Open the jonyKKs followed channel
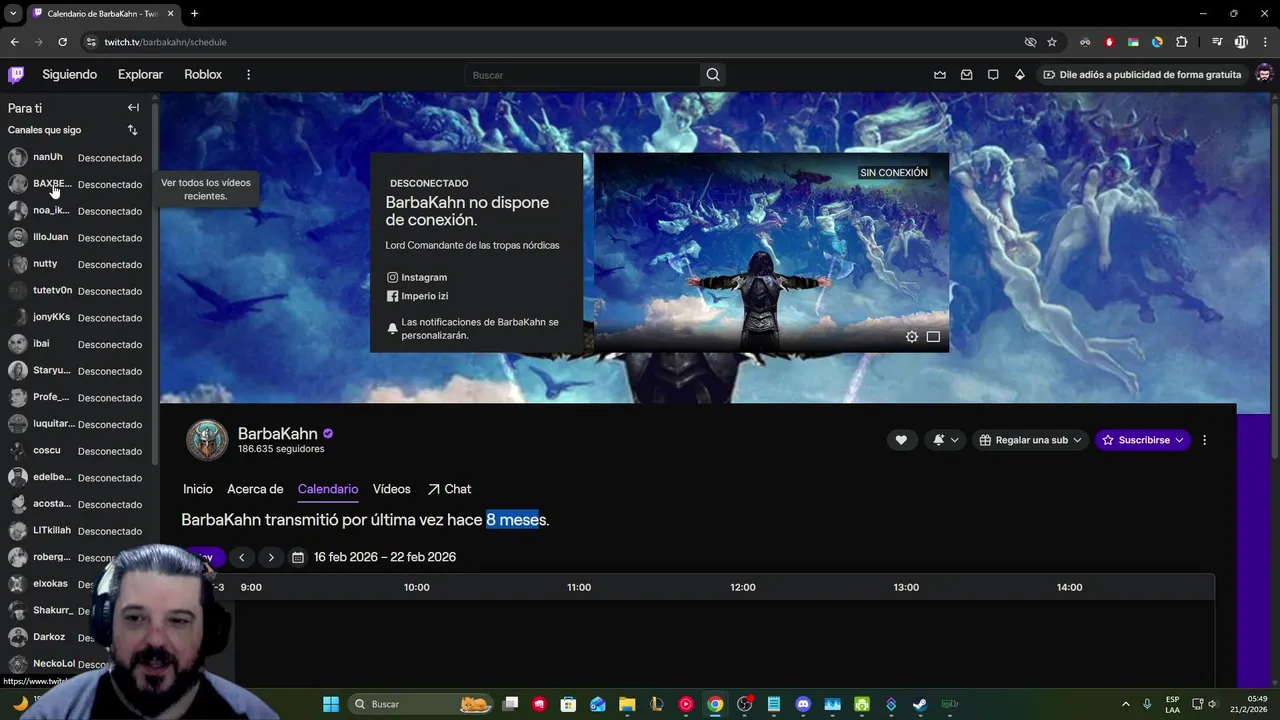The width and height of the screenshot is (1280, 720). click(78, 317)
